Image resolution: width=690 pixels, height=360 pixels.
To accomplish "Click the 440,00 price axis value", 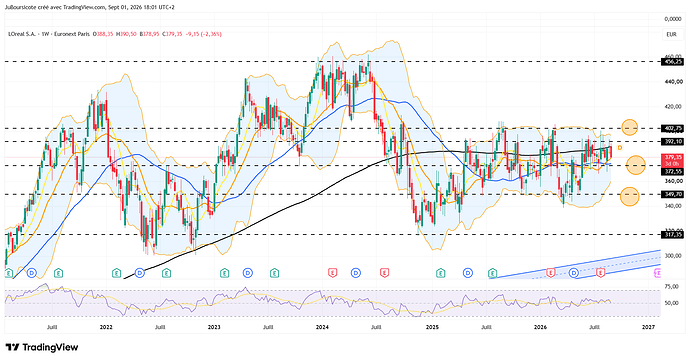I will 674,81.
